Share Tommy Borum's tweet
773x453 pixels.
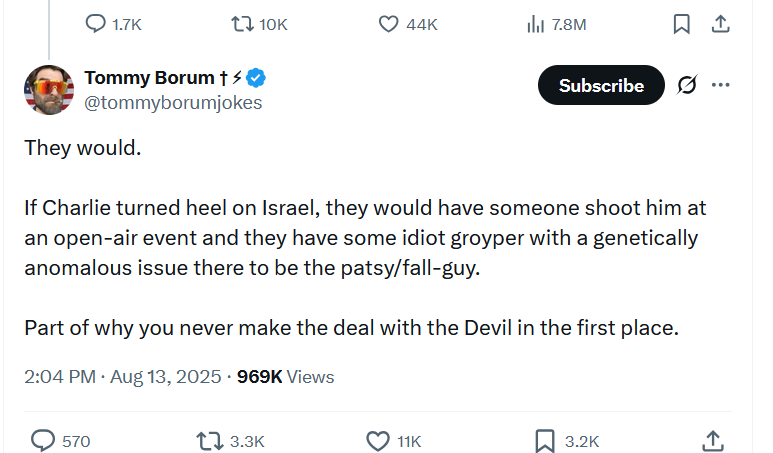[x=712, y=441]
